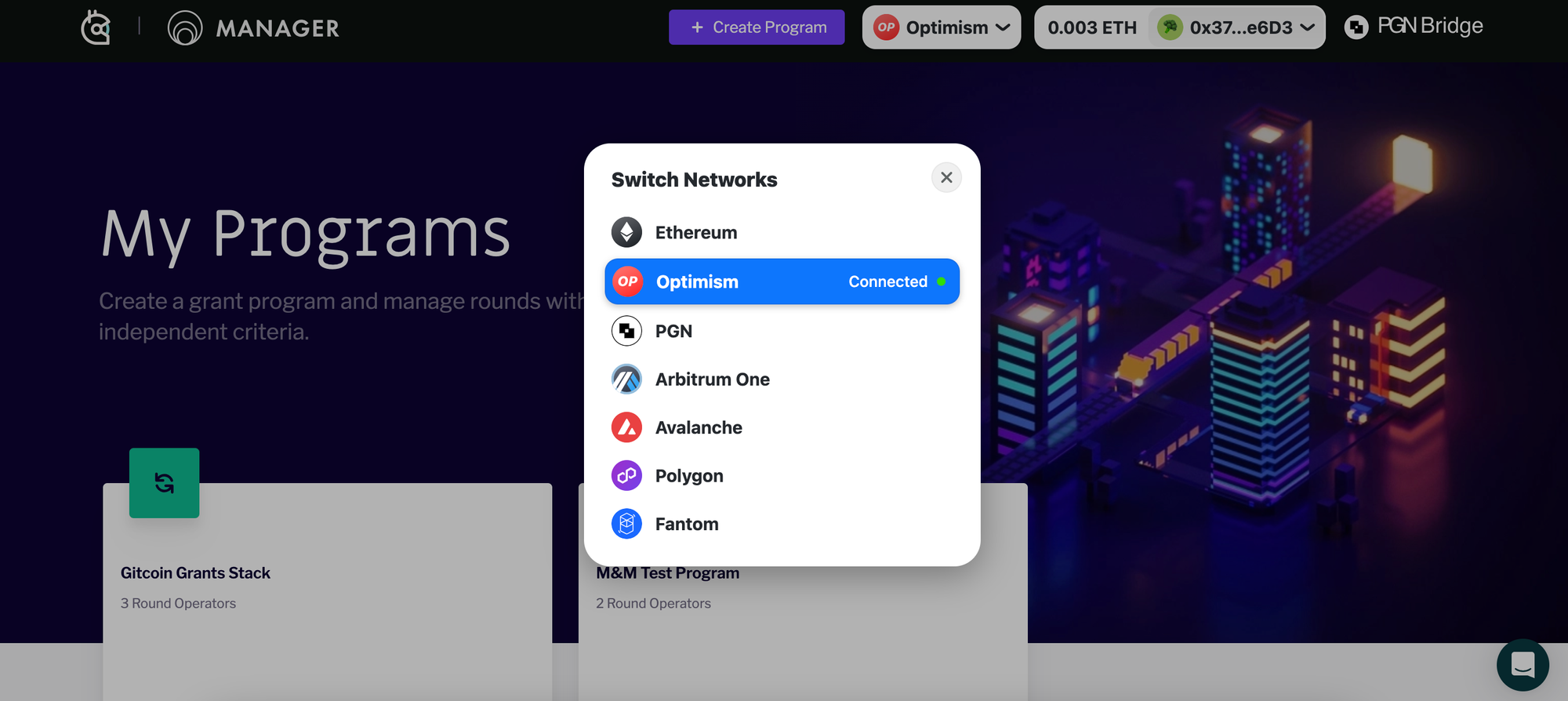Click the red Avalanche icon

coord(626,427)
